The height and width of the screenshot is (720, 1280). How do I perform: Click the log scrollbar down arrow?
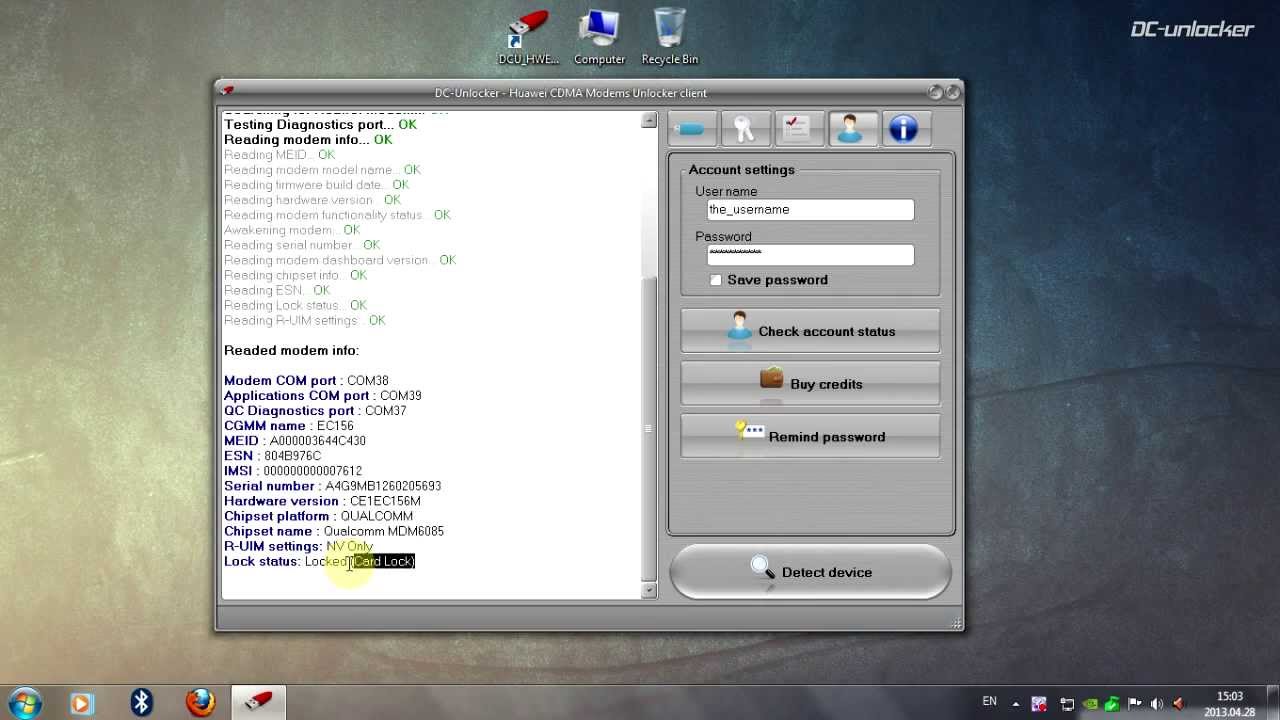pyautogui.click(x=649, y=590)
